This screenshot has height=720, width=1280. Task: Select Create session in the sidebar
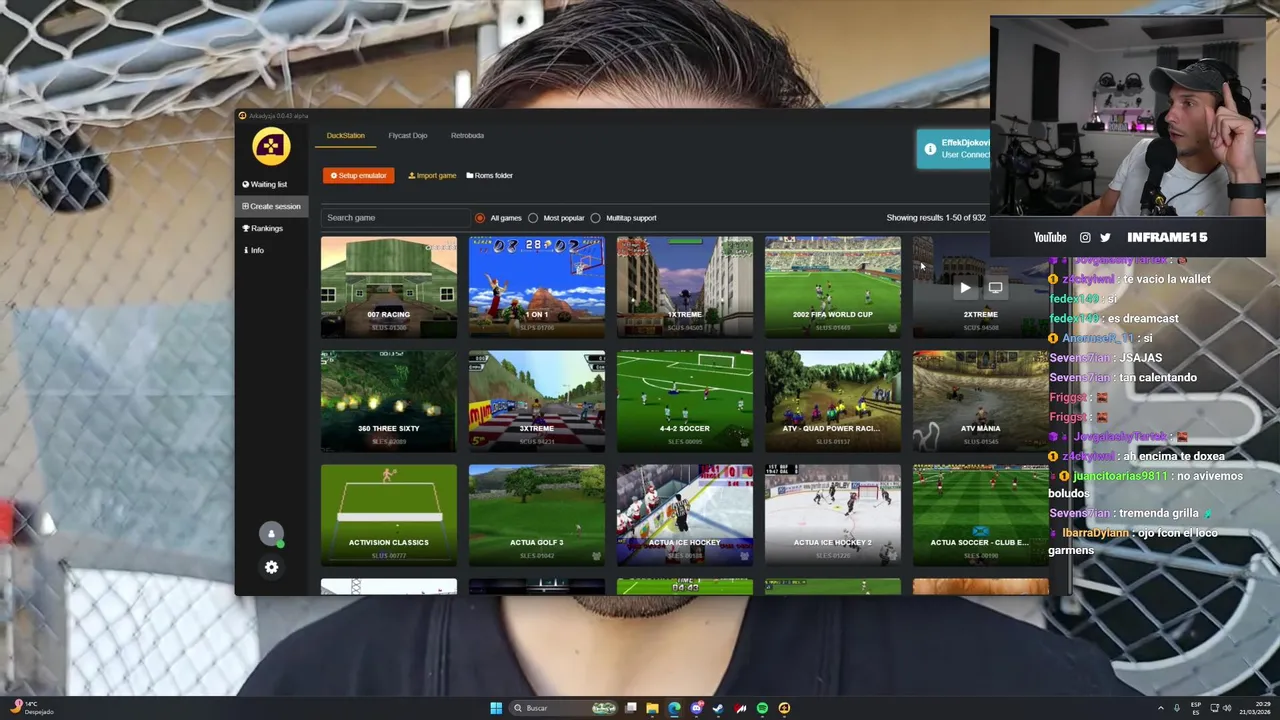tap(271, 206)
